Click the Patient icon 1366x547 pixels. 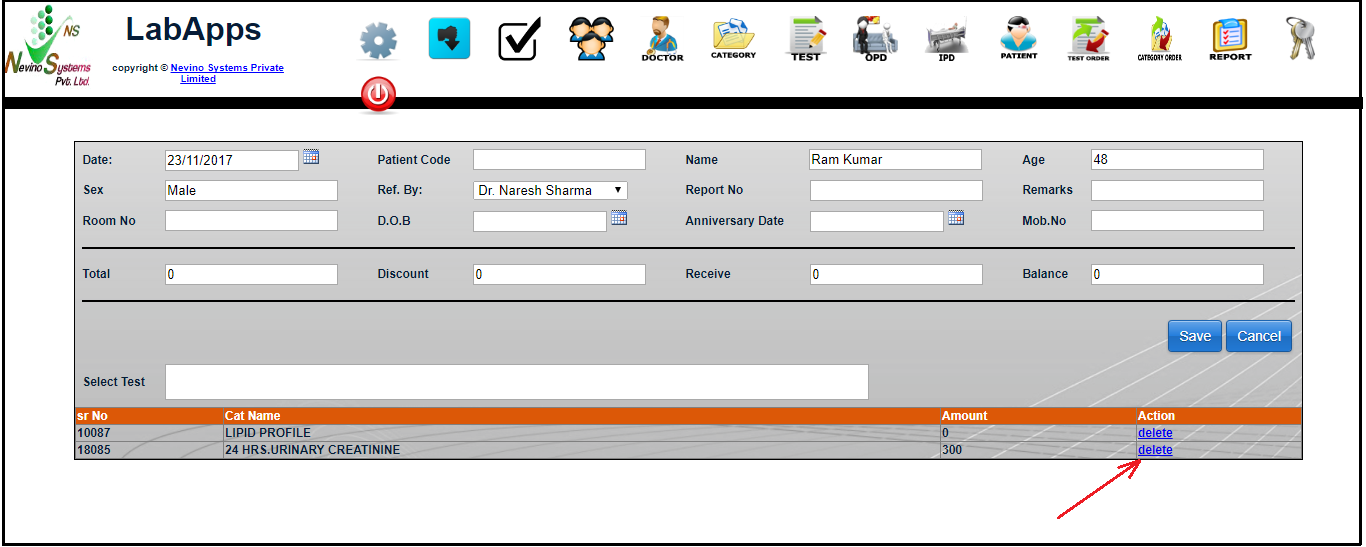(x=1018, y=39)
